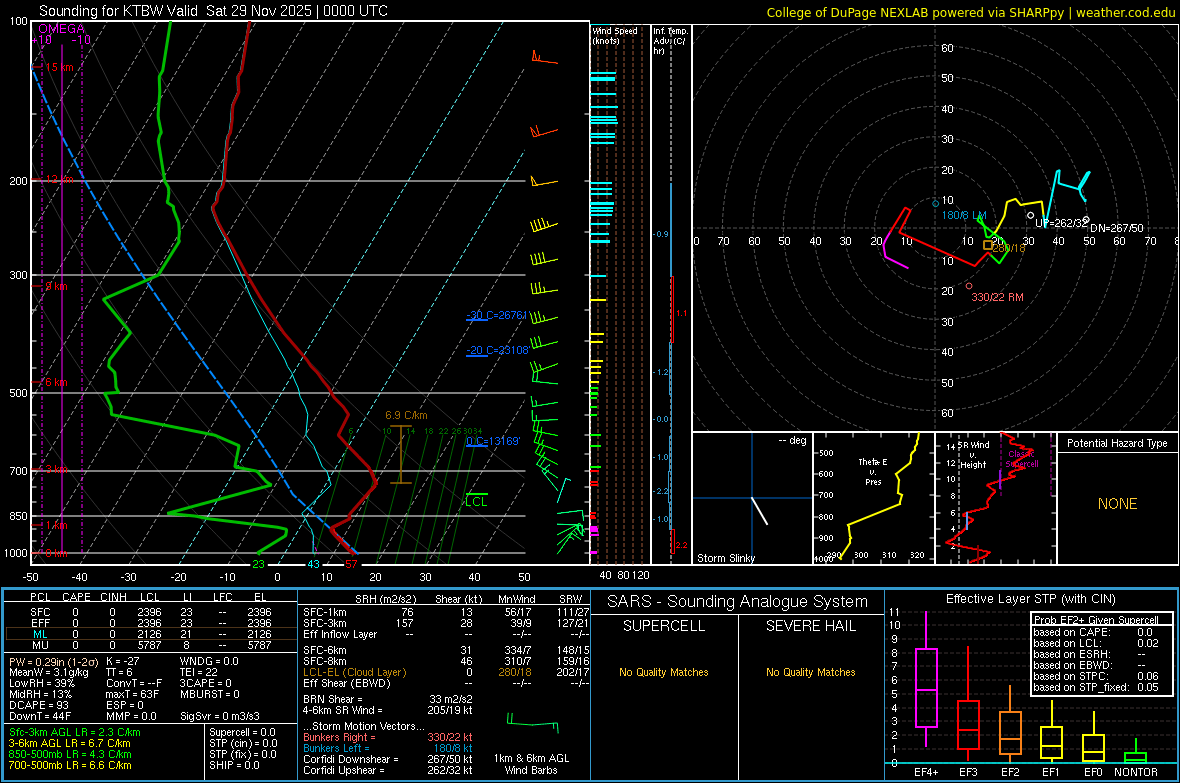The image size is (1180, 783).
Task: Select the '0 C=13169' freezing level label
Action: pos(493,440)
